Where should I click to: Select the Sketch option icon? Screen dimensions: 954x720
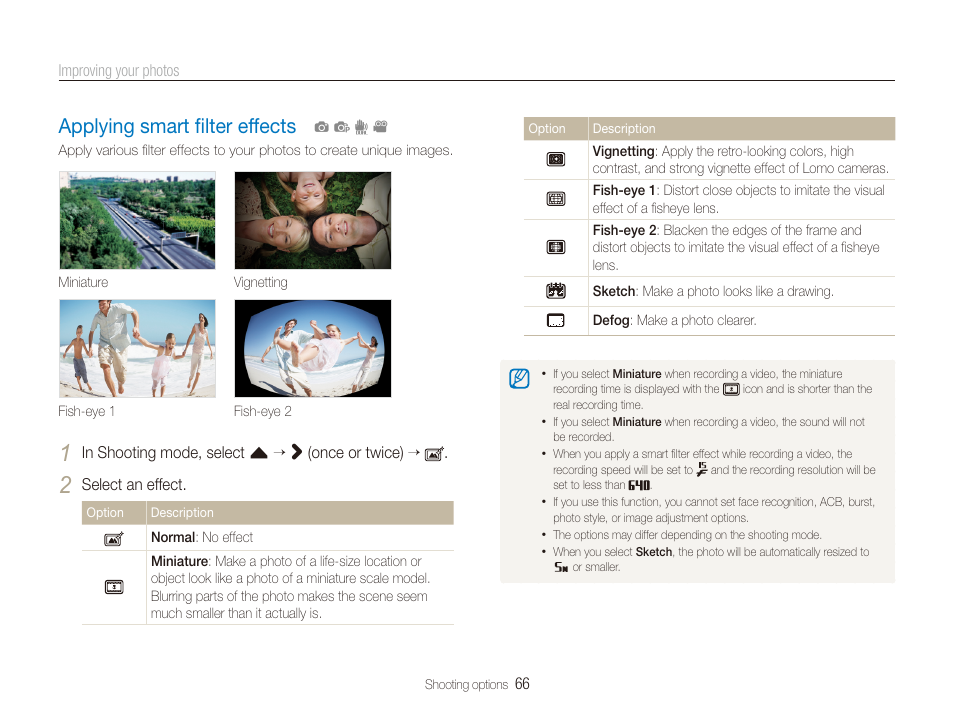pyautogui.click(x=555, y=291)
